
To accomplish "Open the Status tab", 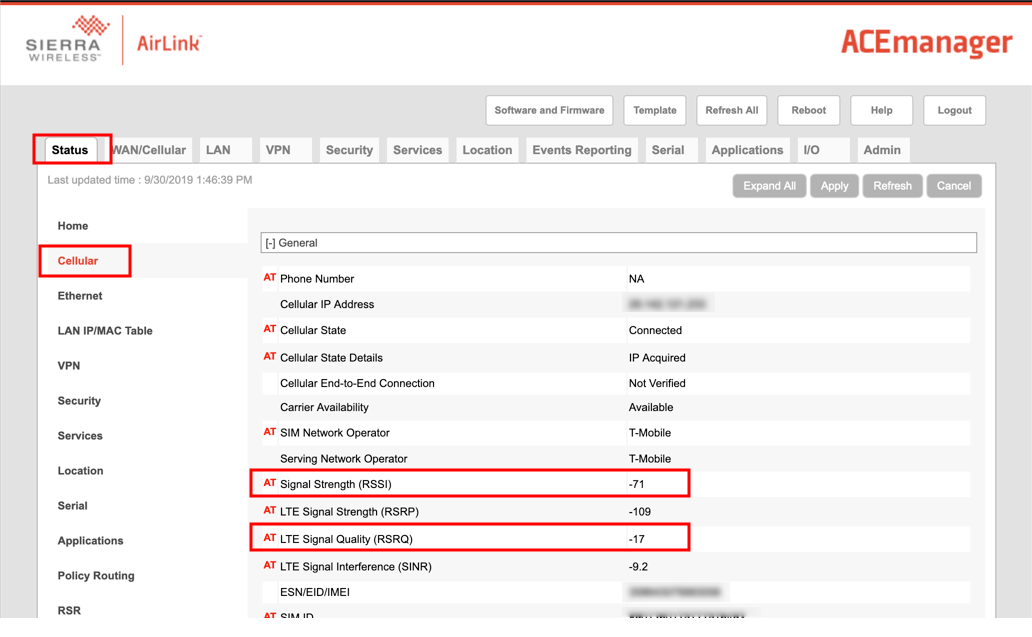I will (70, 150).
